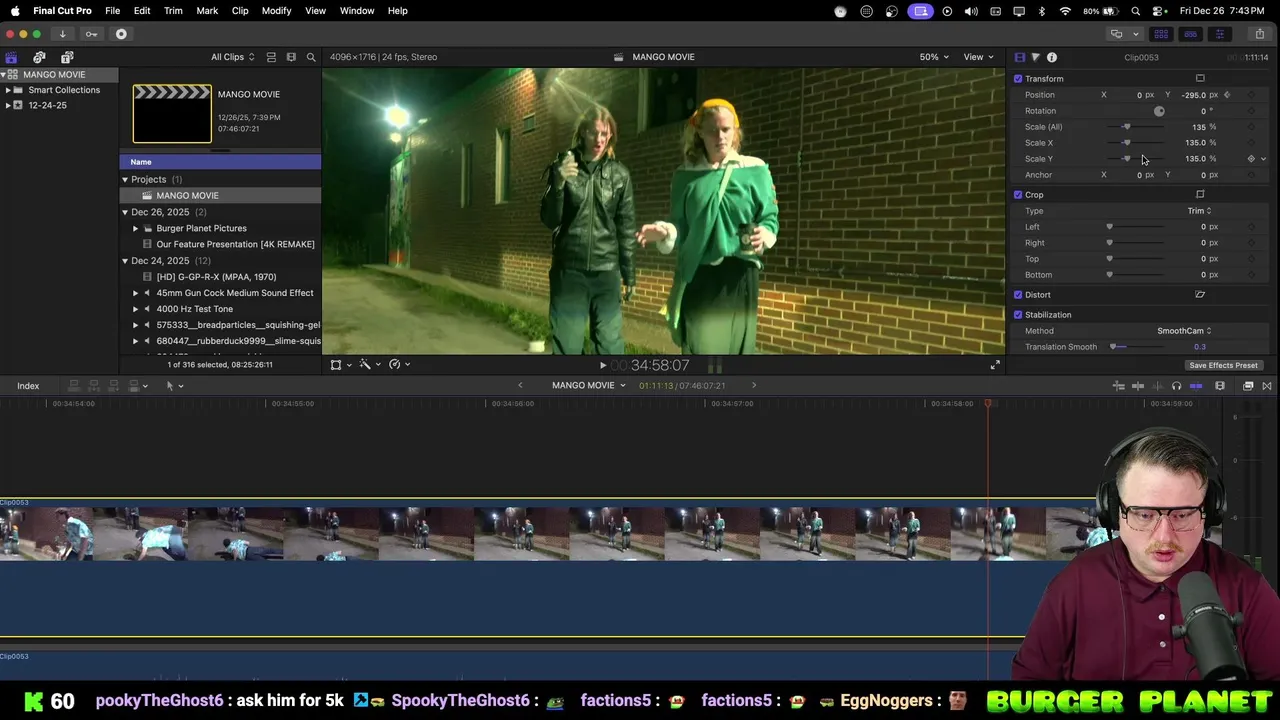
Task: Show the Libraries sidebar clapper icon
Action: coord(11,57)
